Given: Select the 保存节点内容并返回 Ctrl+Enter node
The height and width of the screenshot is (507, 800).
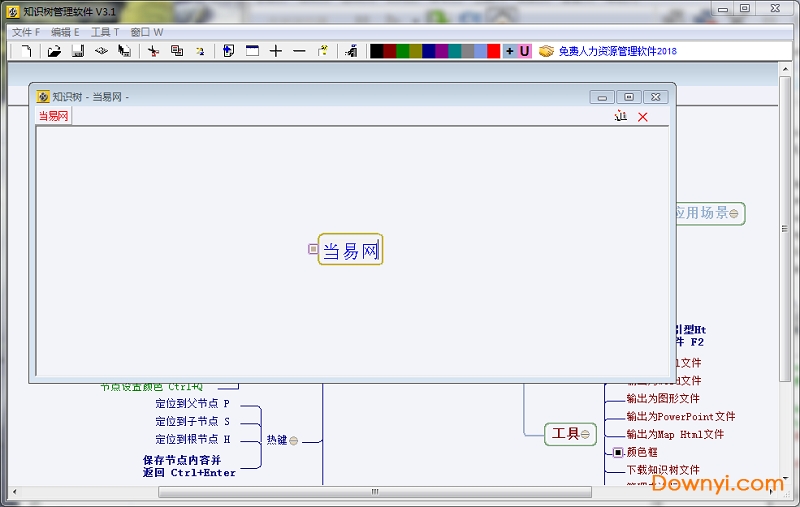Looking at the screenshot, I should (189, 466).
